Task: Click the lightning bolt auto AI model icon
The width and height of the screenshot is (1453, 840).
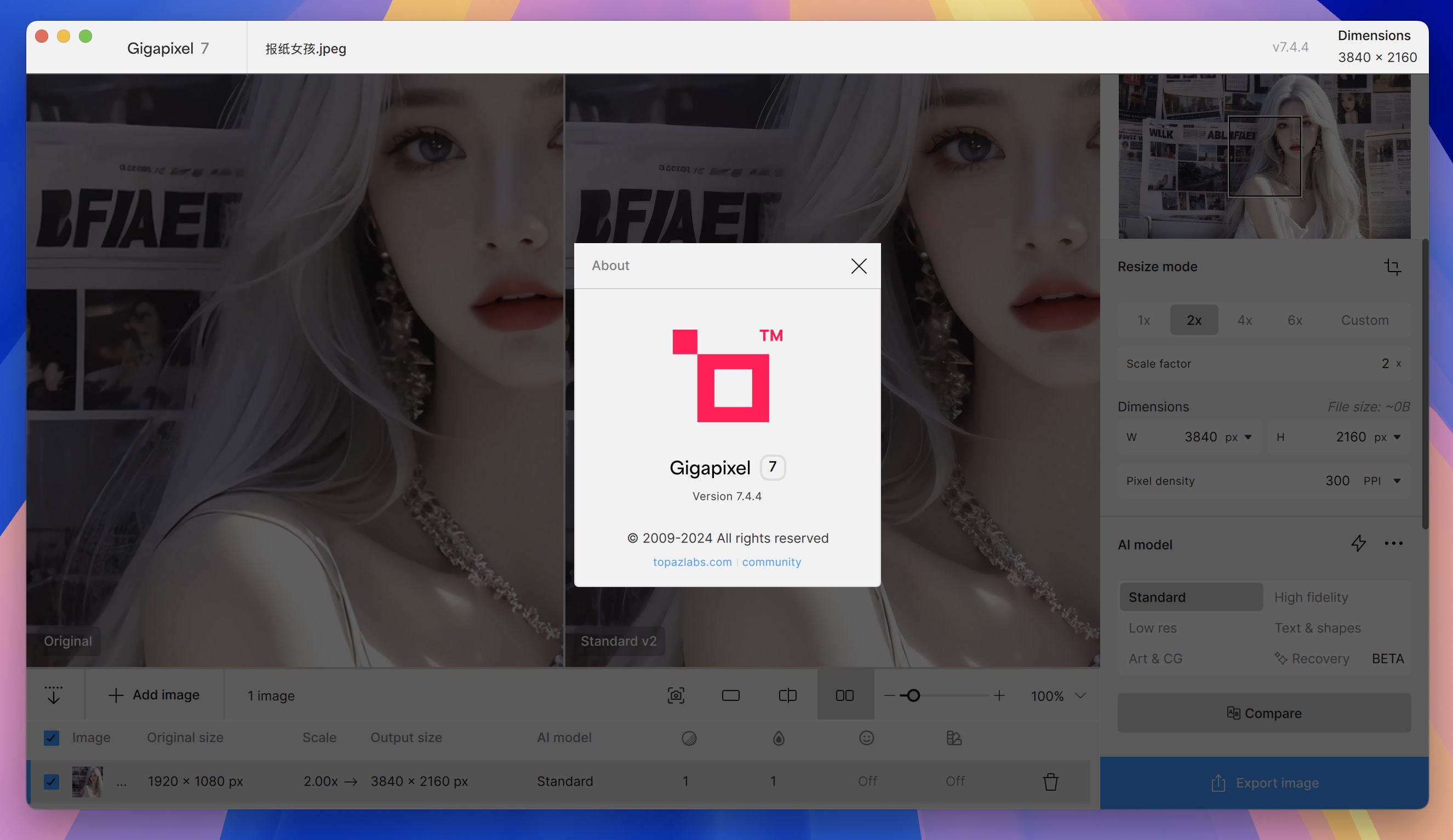Action: [1358, 543]
